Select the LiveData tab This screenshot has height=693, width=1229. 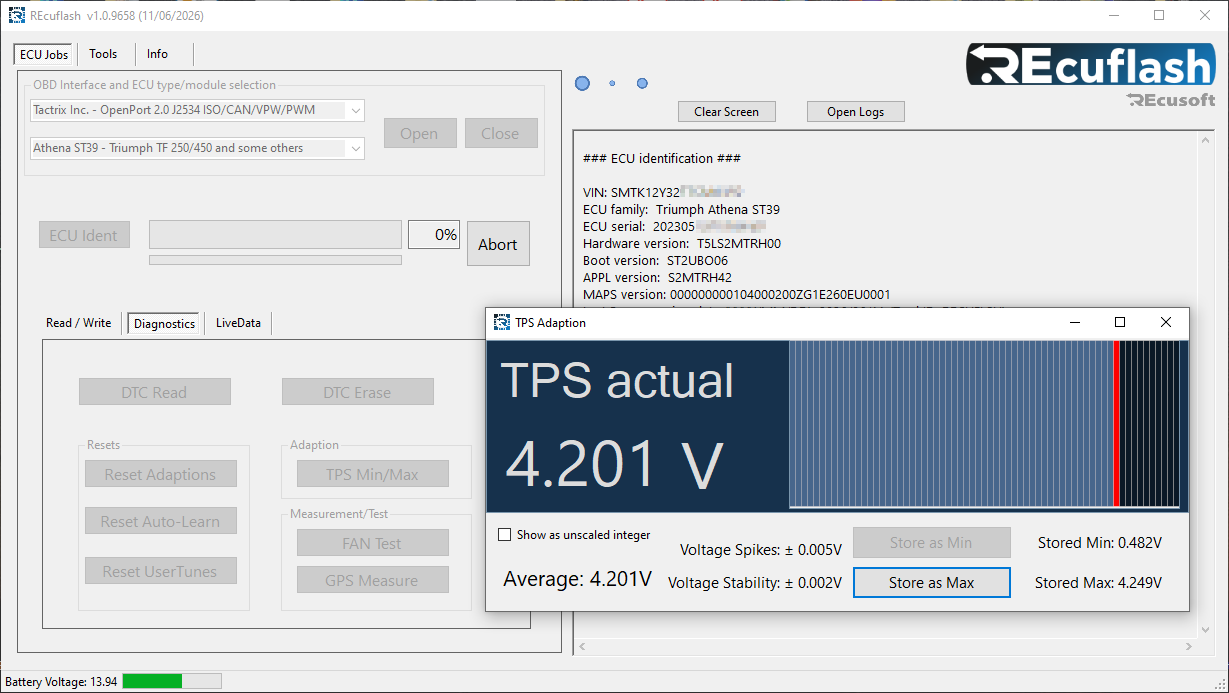238,323
